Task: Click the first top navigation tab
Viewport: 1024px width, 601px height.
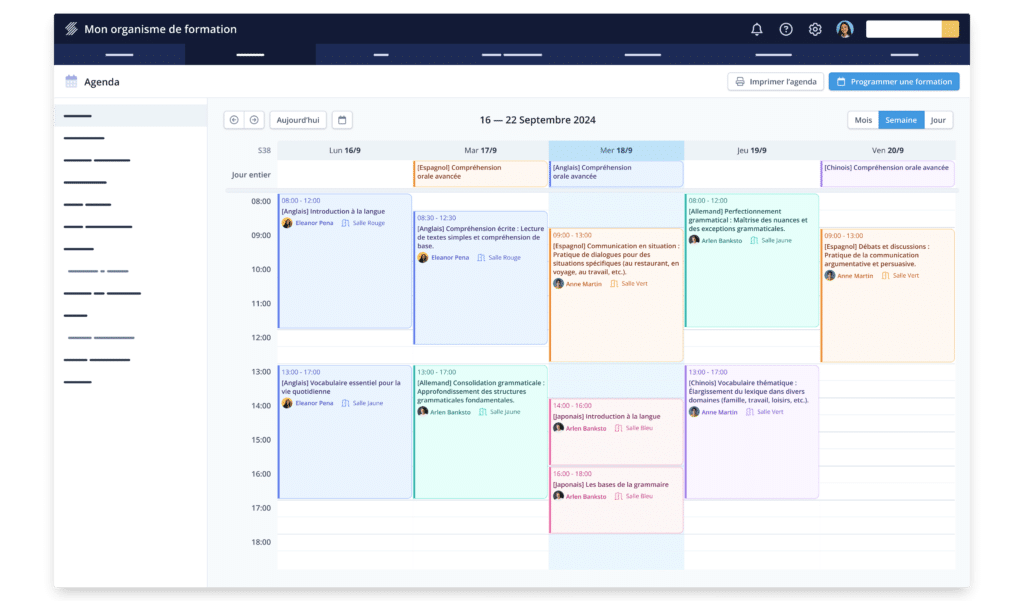Action: tap(120, 54)
